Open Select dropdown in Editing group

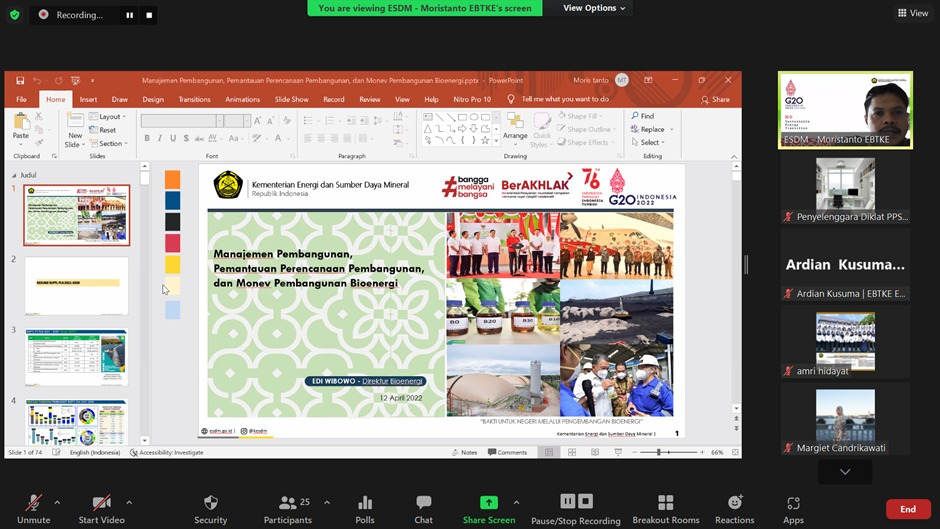pyautogui.click(x=648, y=142)
